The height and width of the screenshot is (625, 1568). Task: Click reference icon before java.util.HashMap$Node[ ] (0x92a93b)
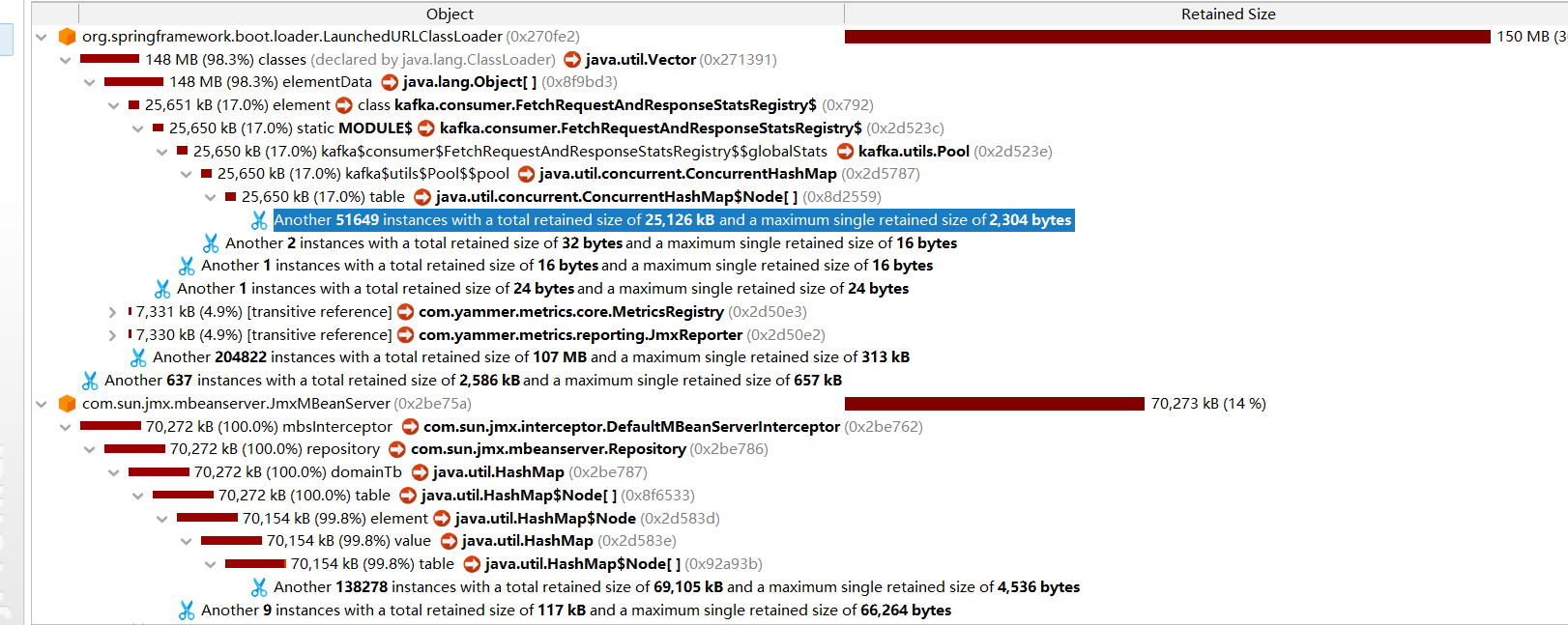pyautogui.click(x=472, y=564)
